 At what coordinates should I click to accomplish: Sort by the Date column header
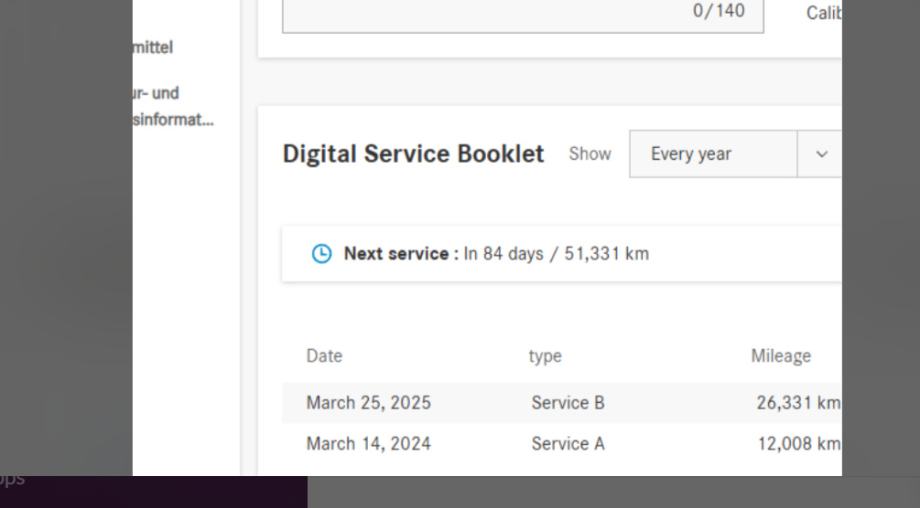(x=324, y=356)
